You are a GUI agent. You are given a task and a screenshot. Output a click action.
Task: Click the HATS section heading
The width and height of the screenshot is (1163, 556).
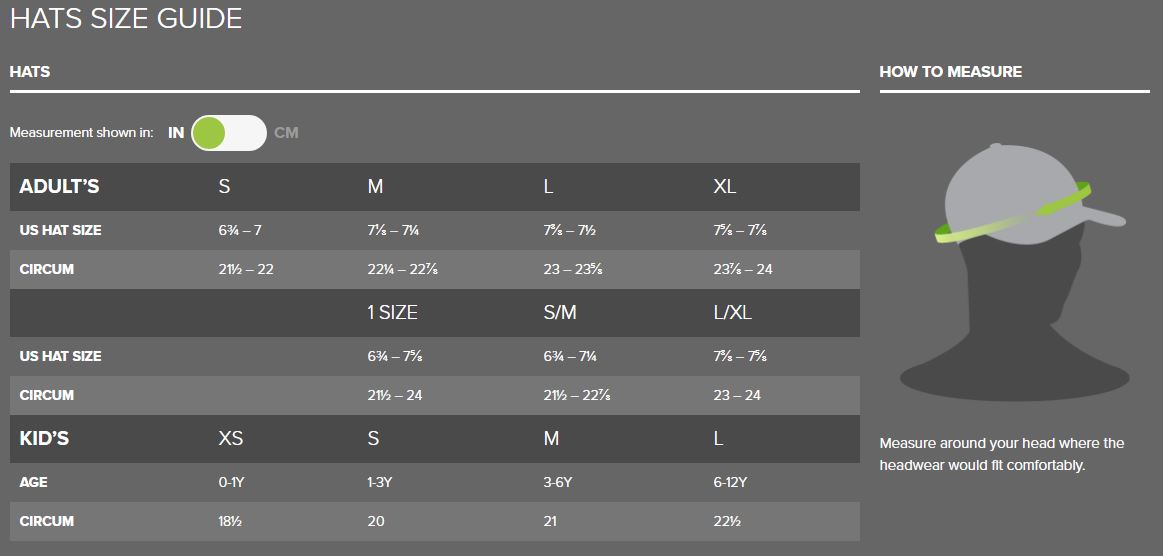point(30,72)
